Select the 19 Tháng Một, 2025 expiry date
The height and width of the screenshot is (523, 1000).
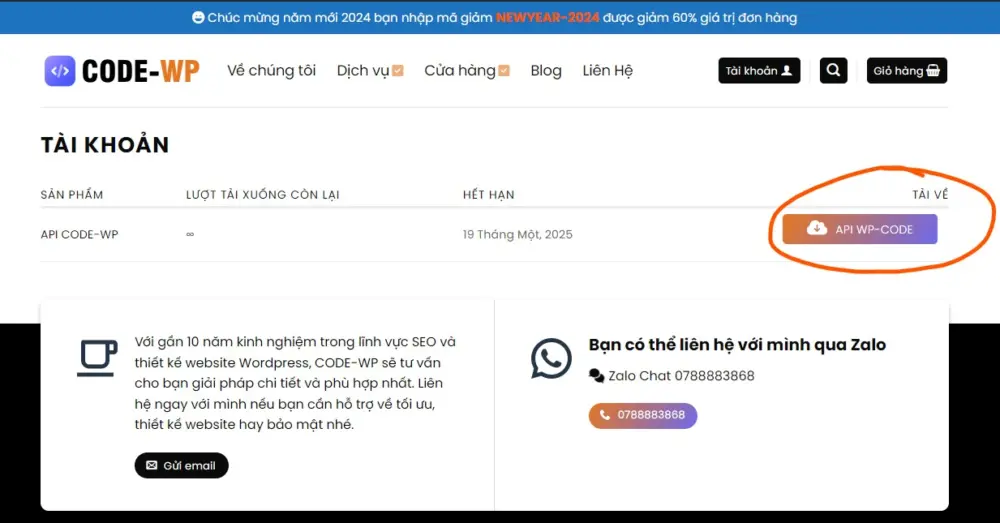[x=517, y=234]
